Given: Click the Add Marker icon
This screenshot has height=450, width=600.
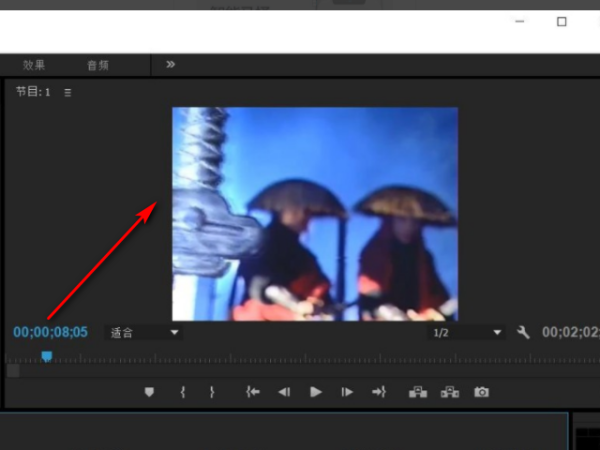Looking at the screenshot, I should pos(150,392).
